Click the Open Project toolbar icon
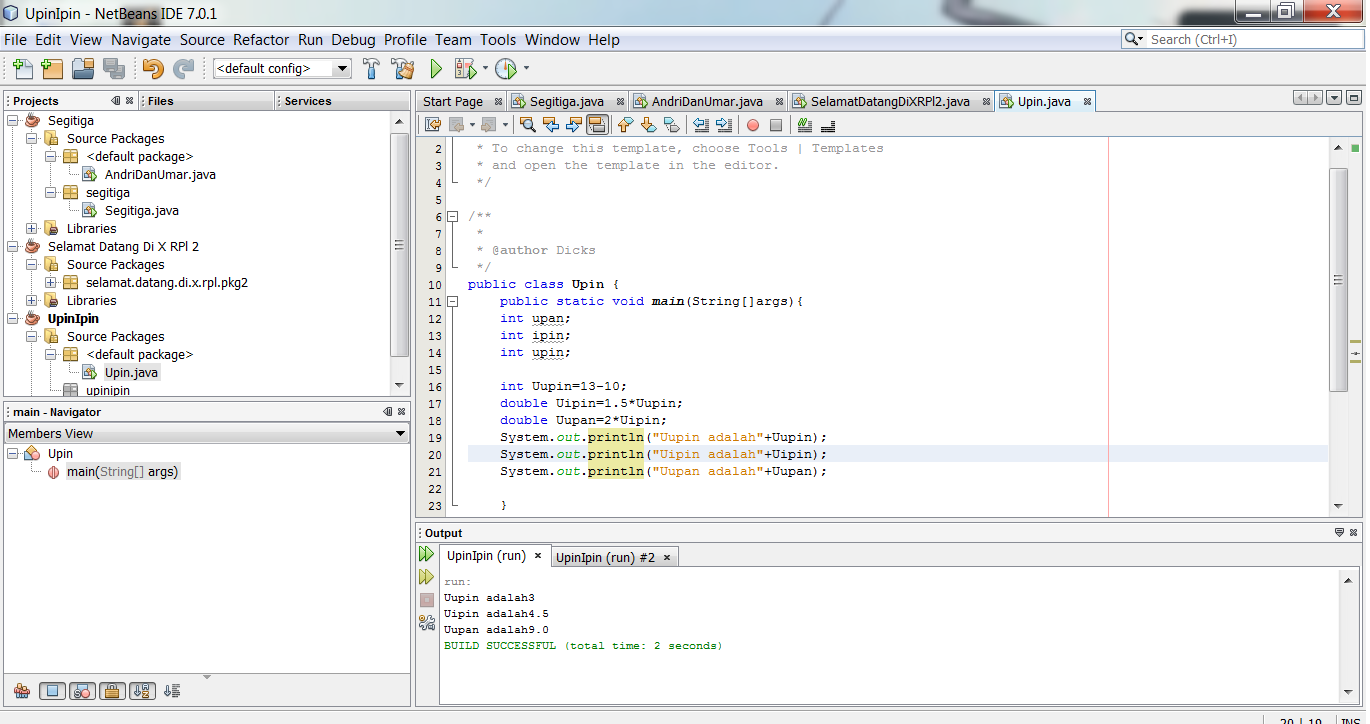The height and width of the screenshot is (724, 1370). tap(83, 69)
